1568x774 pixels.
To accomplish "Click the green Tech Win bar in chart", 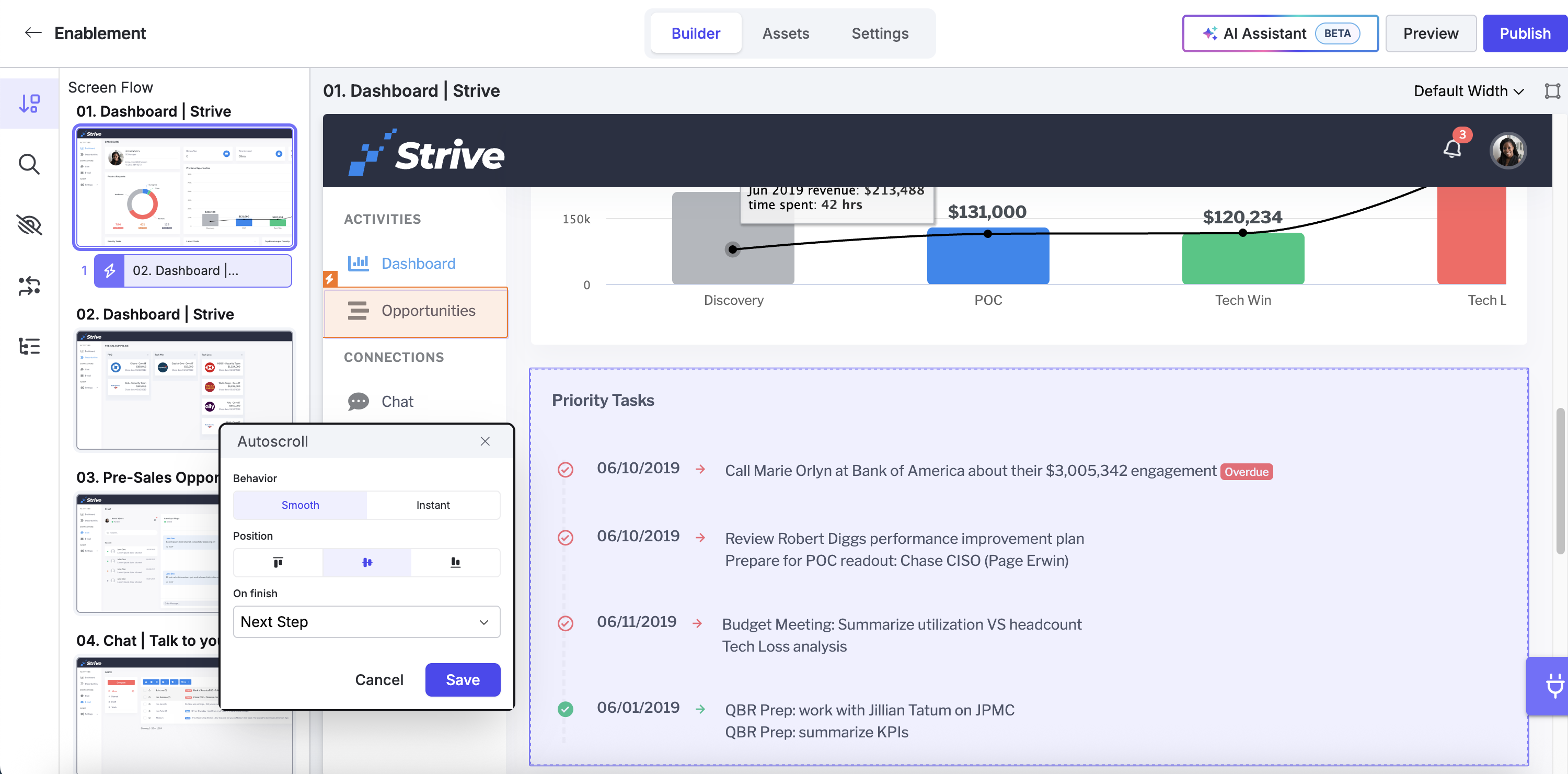I will tap(1242, 259).
